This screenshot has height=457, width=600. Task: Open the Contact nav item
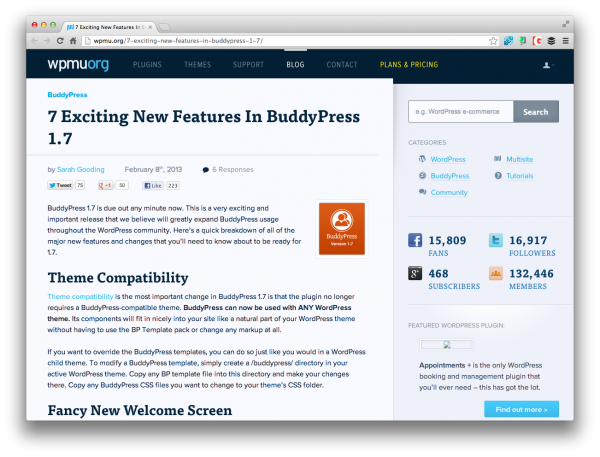pos(342,65)
